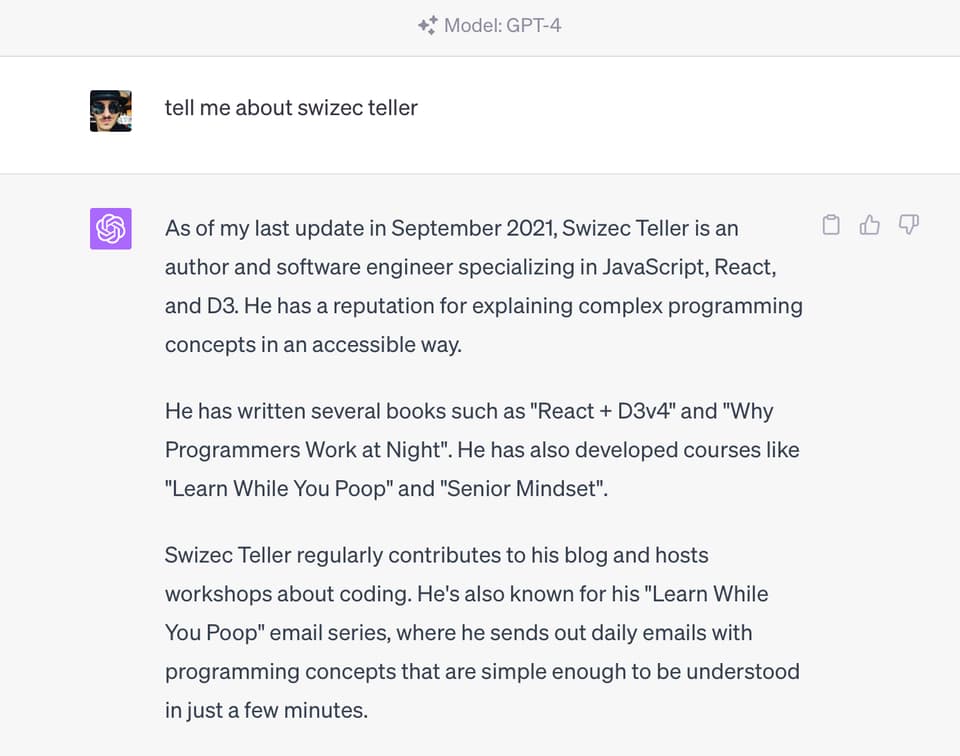960x756 pixels.
Task: Click the user profile photo
Action: 111,111
